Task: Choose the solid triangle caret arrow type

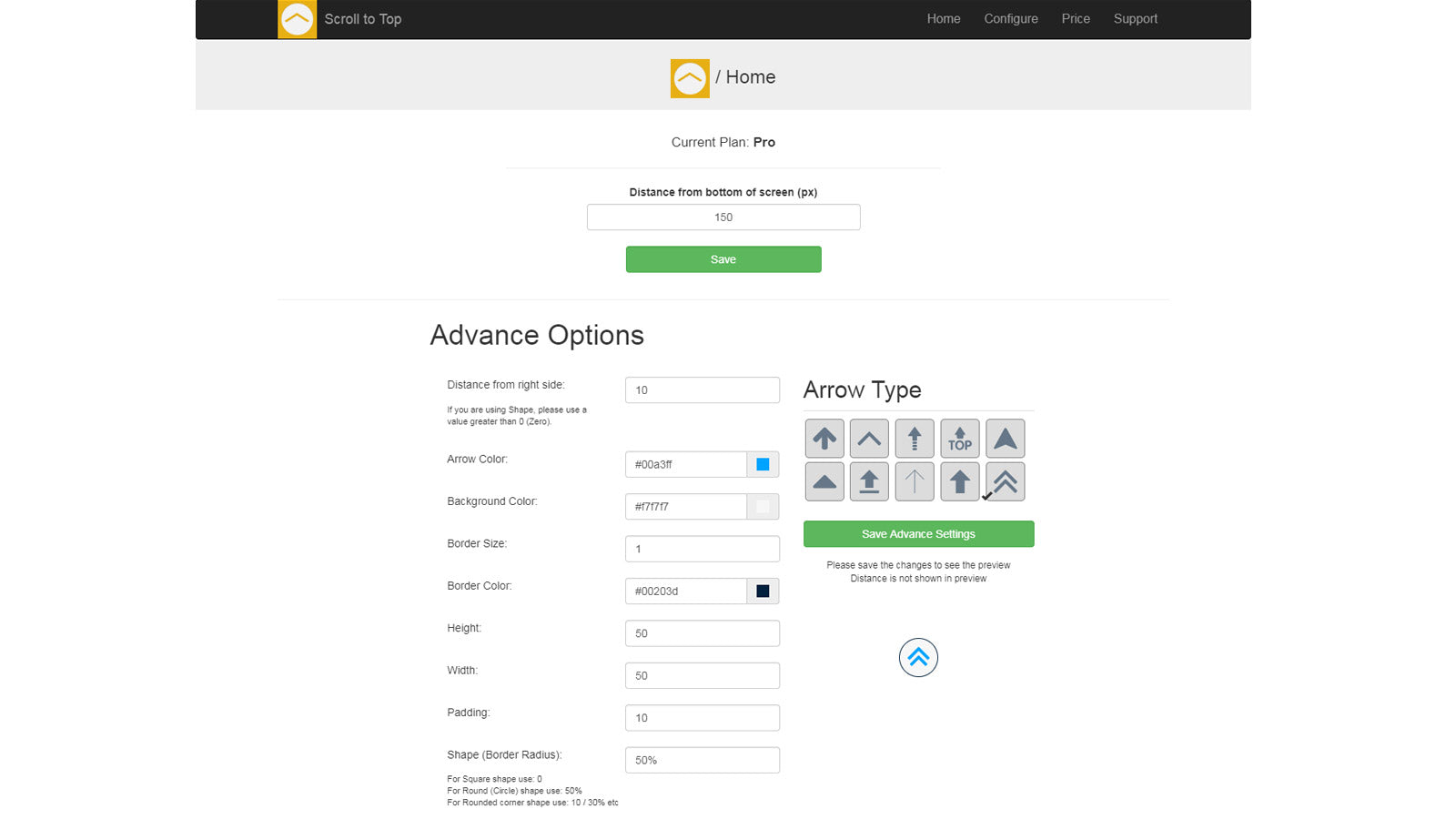Action: point(824,481)
